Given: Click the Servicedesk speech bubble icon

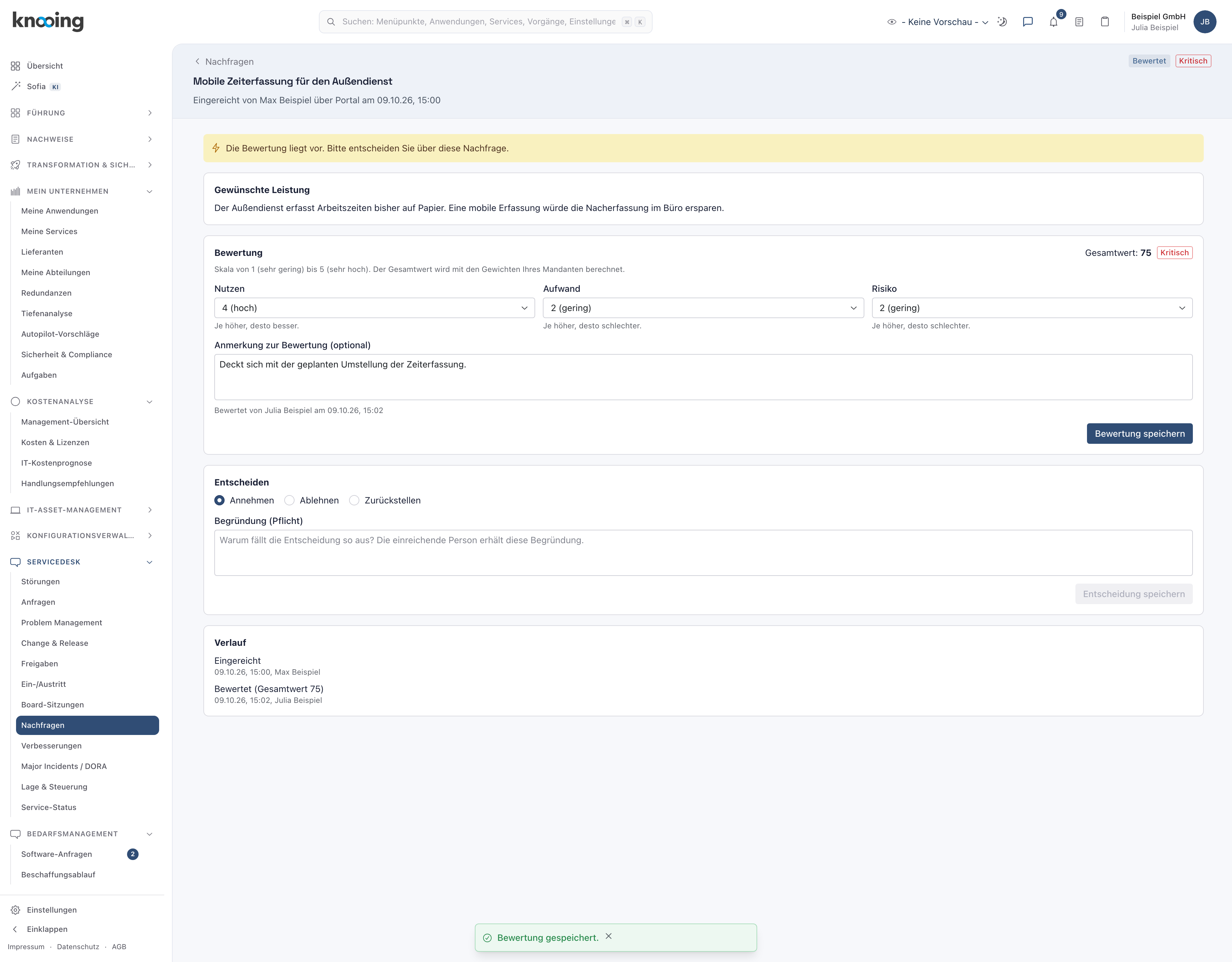Looking at the screenshot, I should 15,561.
